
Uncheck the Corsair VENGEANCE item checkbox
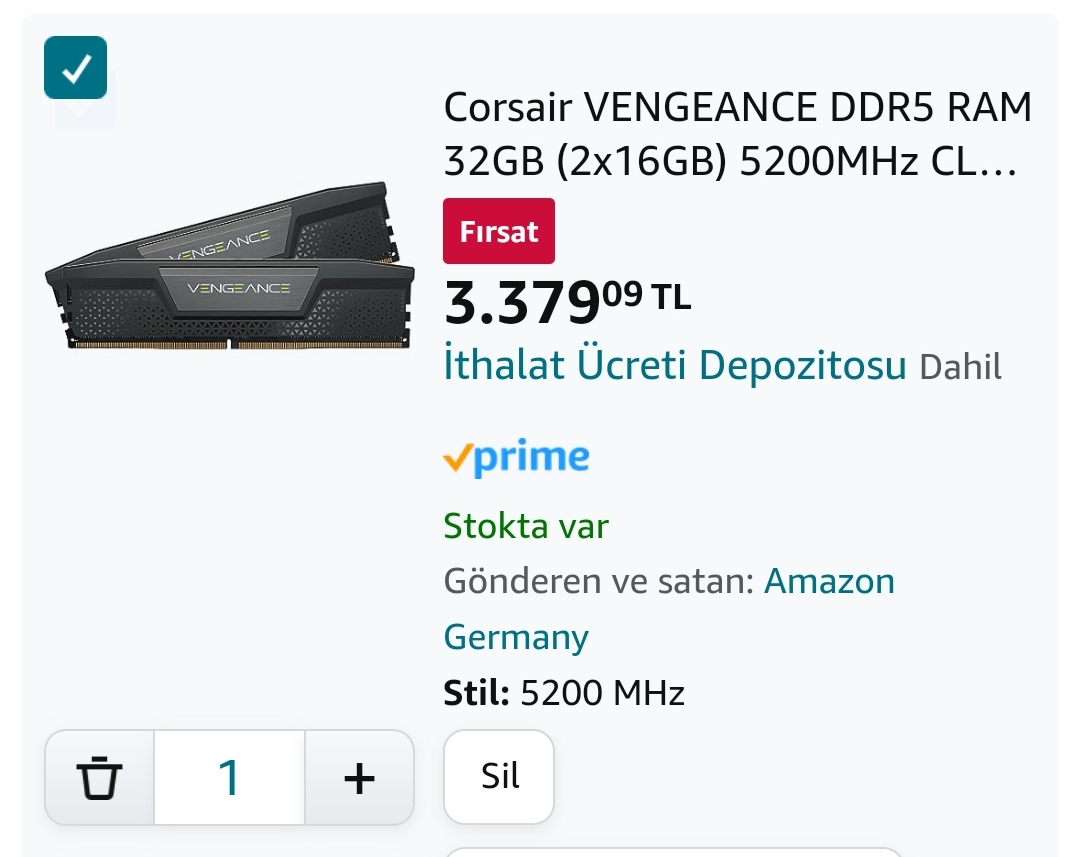coord(75,68)
